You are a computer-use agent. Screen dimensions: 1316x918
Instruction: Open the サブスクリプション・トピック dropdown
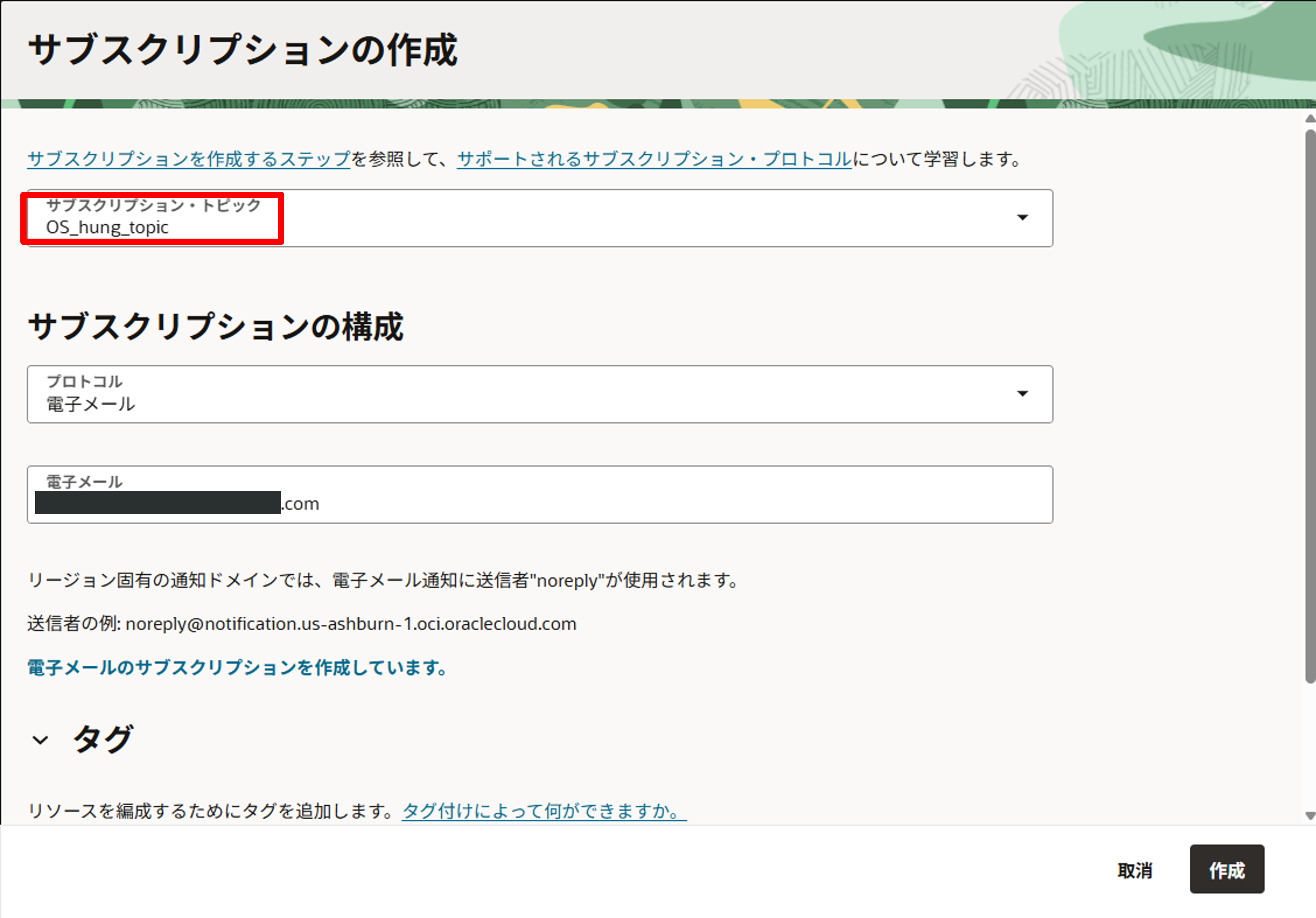click(x=539, y=218)
